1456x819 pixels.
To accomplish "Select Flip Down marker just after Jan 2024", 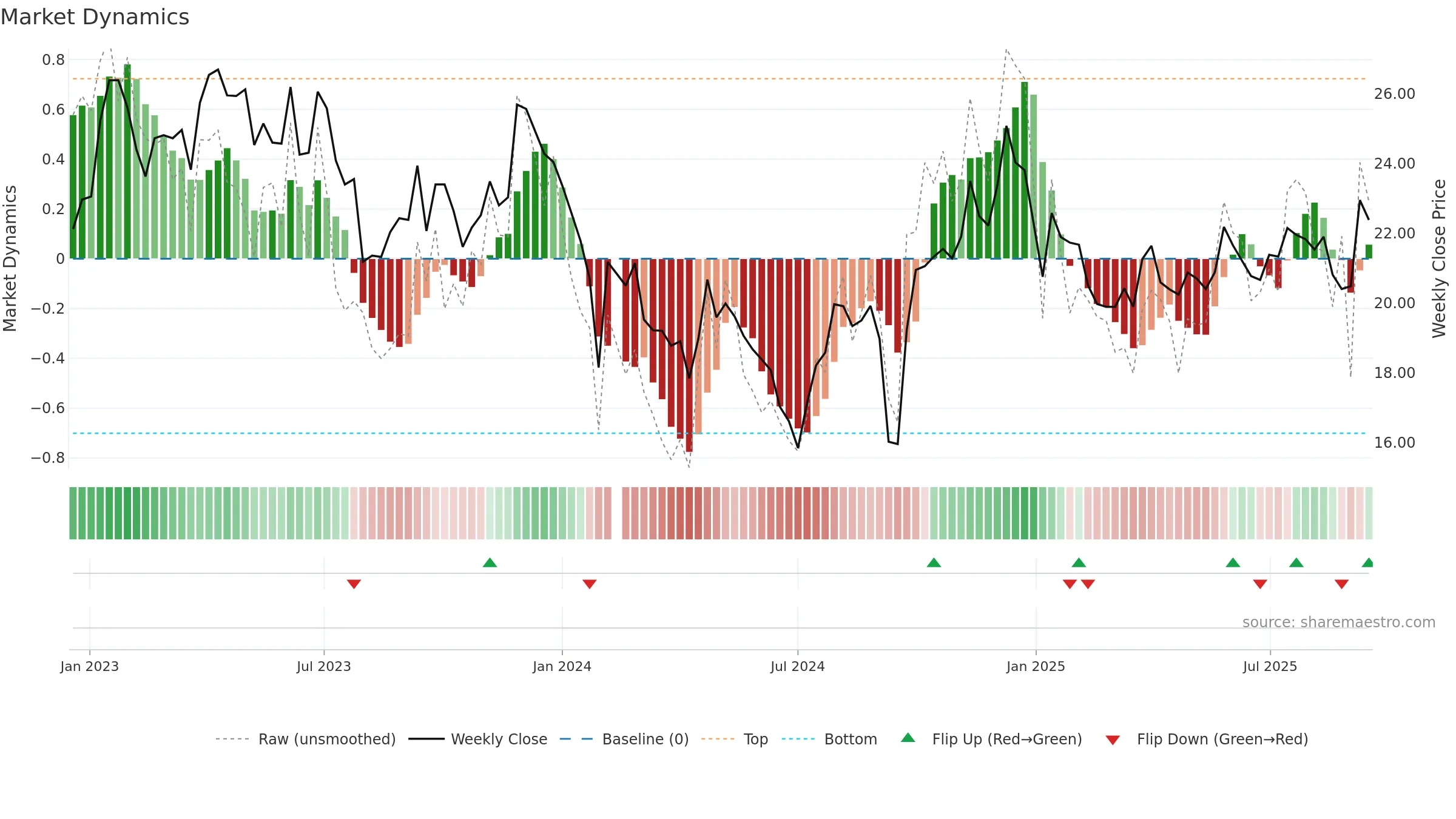I will 589,584.
